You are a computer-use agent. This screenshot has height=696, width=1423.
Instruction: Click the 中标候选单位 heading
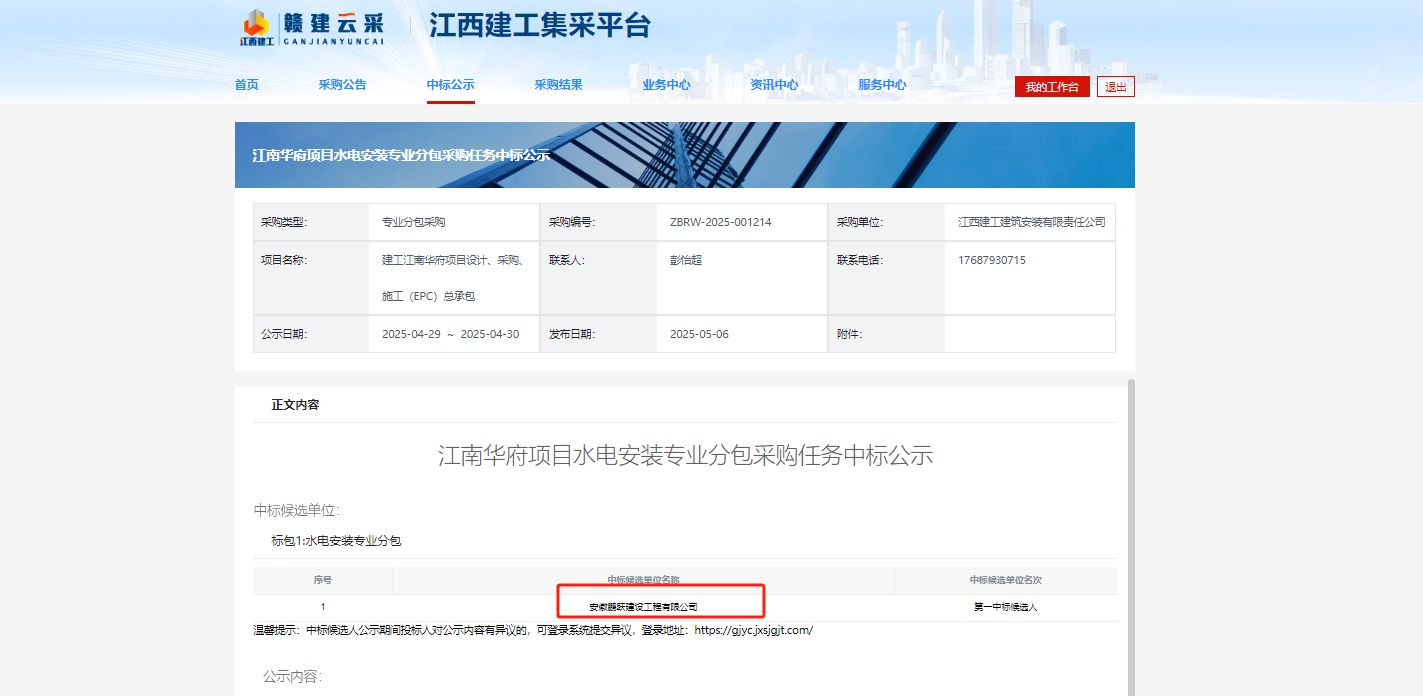click(297, 510)
